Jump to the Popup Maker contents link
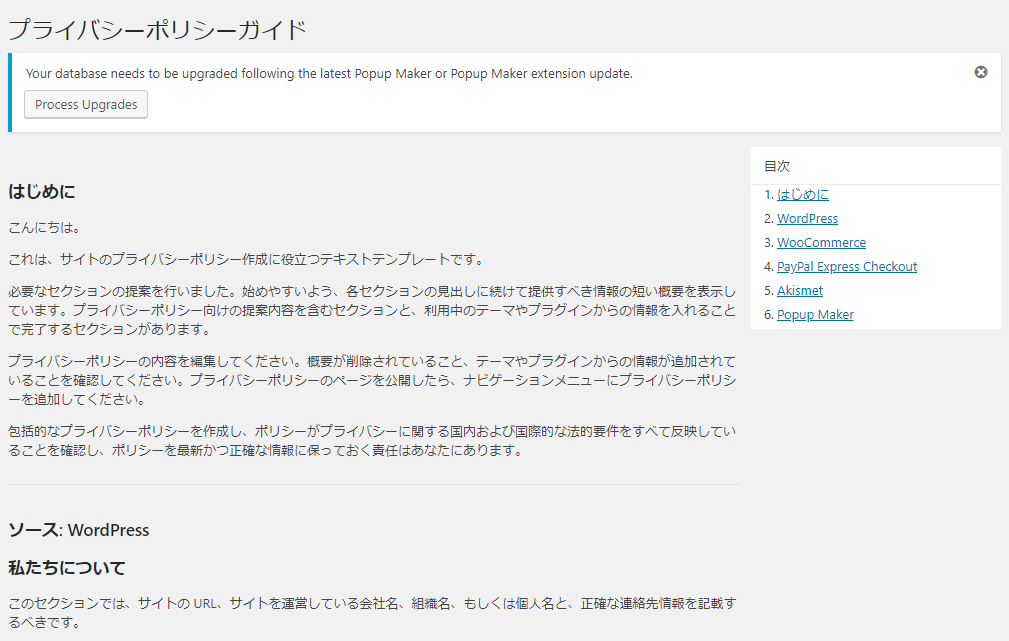 point(815,315)
